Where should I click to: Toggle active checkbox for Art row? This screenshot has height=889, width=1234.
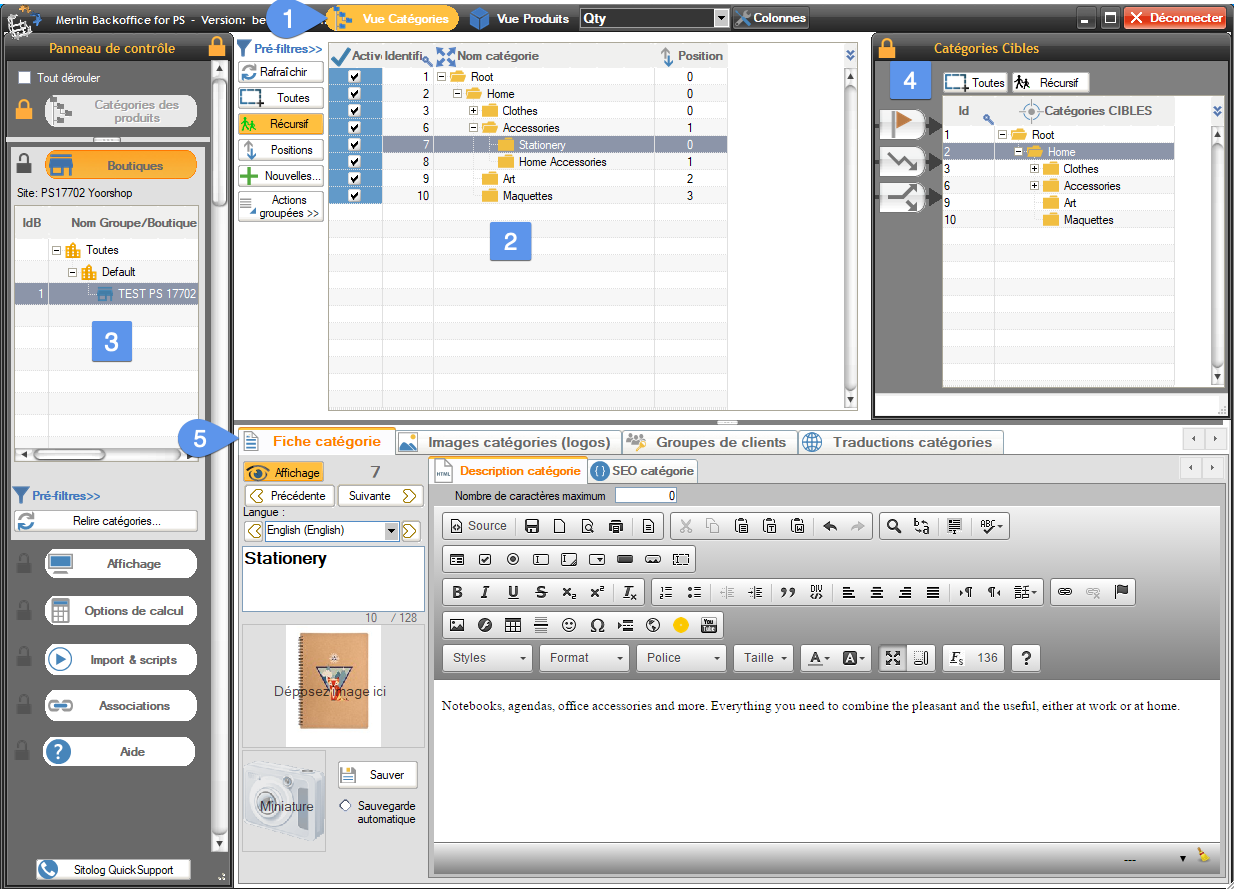tap(354, 179)
